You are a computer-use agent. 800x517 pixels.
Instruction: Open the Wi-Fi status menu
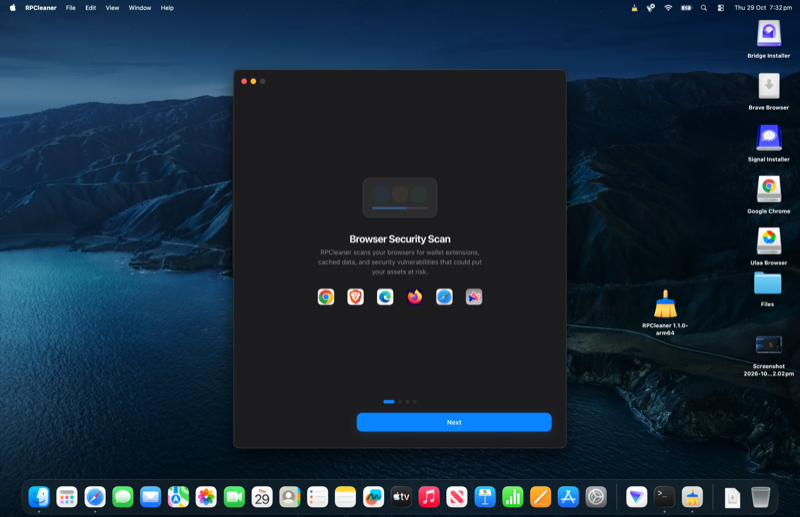click(x=668, y=8)
